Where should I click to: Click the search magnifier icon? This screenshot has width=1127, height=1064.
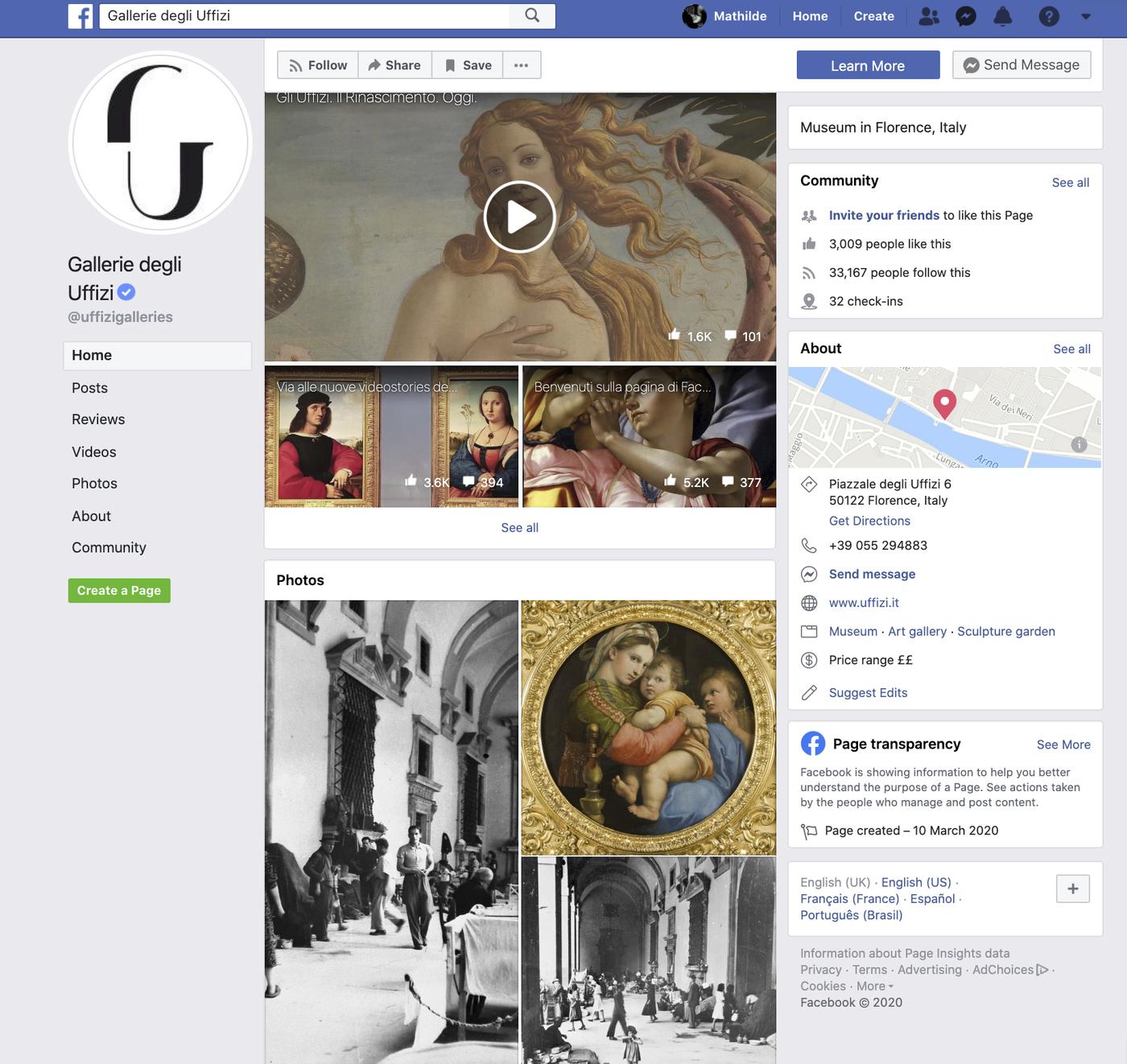point(532,15)
